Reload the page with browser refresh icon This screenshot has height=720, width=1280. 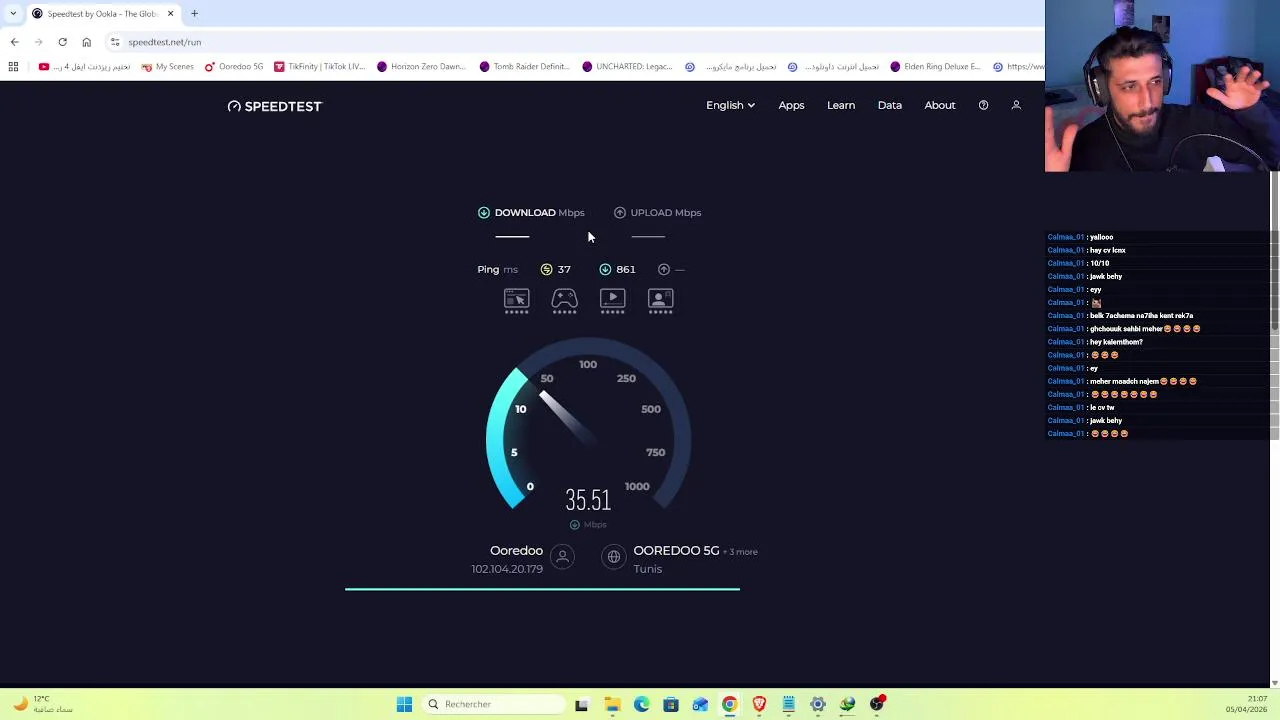click(x=62, y=42)
